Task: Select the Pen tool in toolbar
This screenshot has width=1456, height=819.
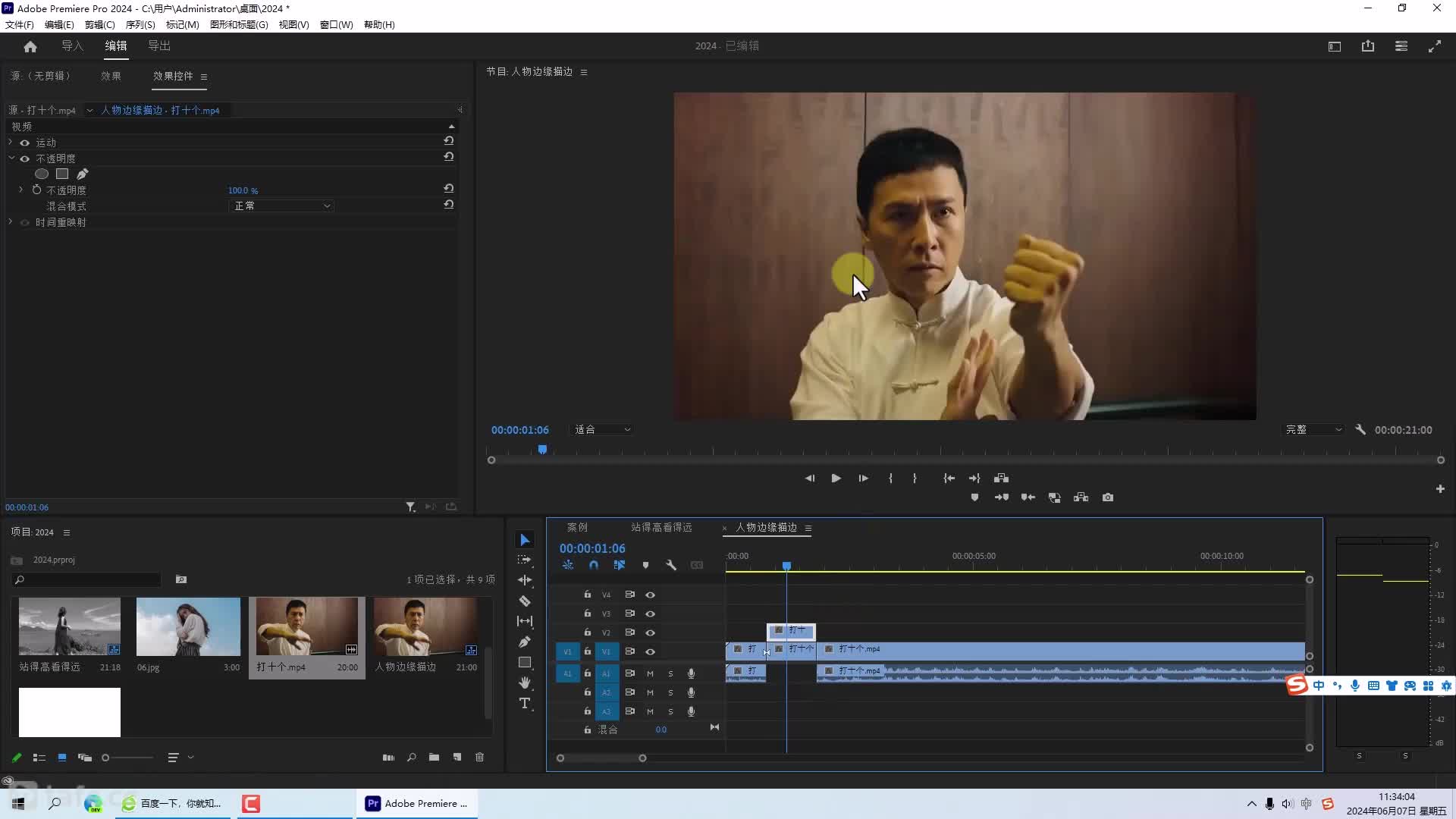Action: tap(525, 642)
